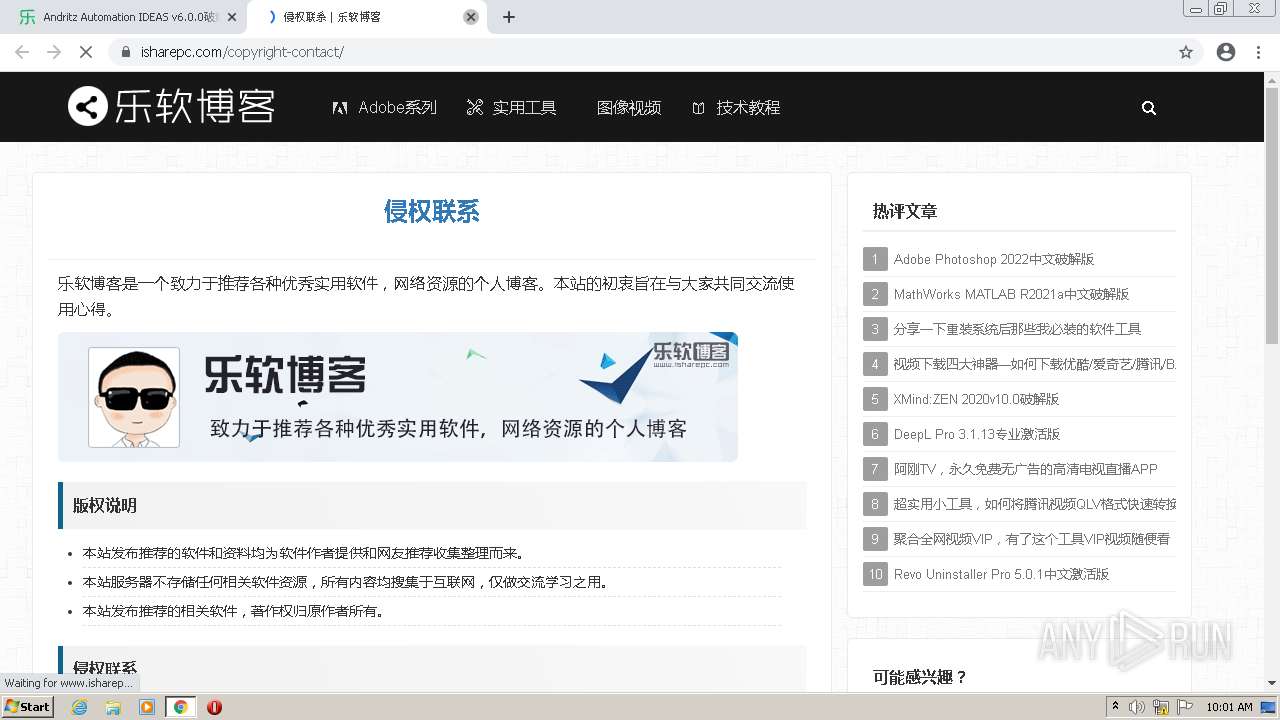The height and width of the screenshot is (720, 1280).
Task: Click the page scrollbar up arrow
Action: tap(1272, 79)
